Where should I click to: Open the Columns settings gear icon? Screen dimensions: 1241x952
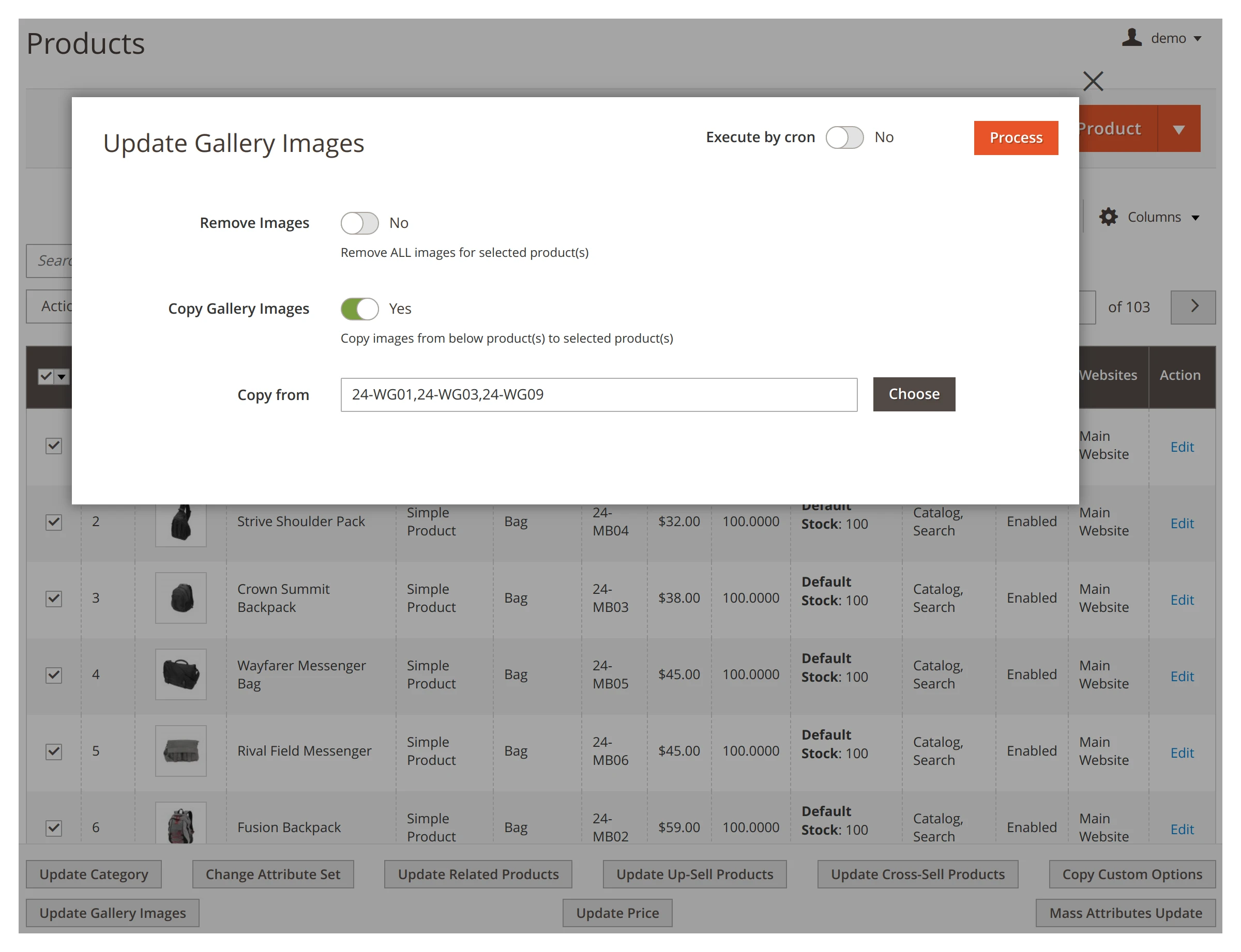pos(1108,217)
